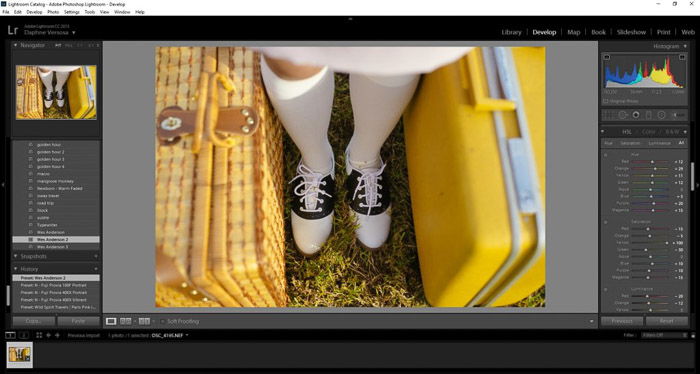Select the Graduated Filter tool icon
700x374 pixels.
coord(649,115)
